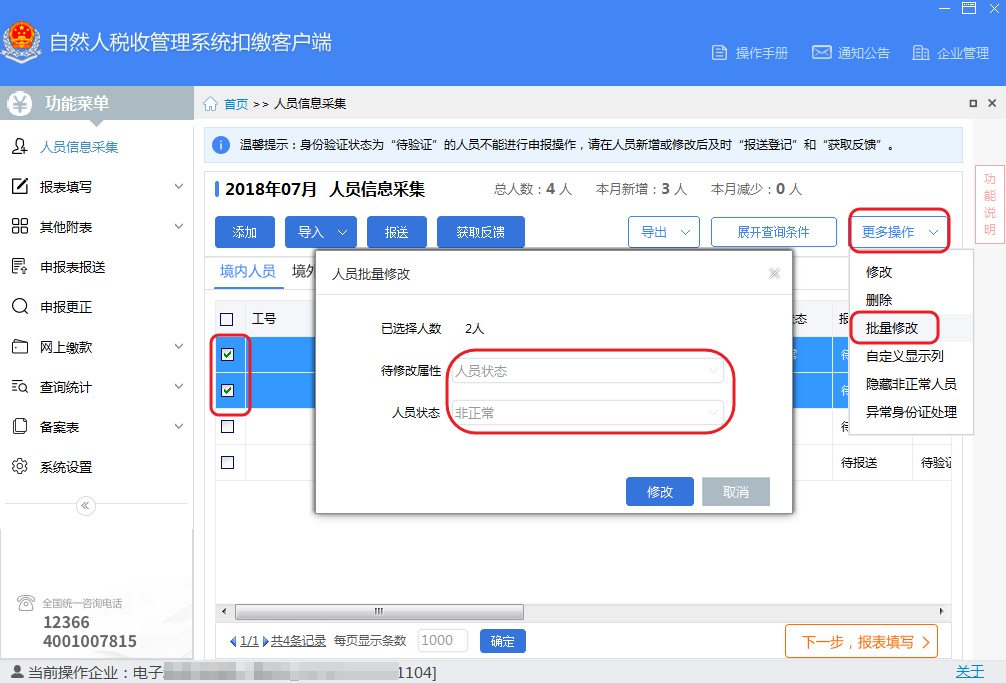Uncheck the second selected row checkbox

coord(227,390)
